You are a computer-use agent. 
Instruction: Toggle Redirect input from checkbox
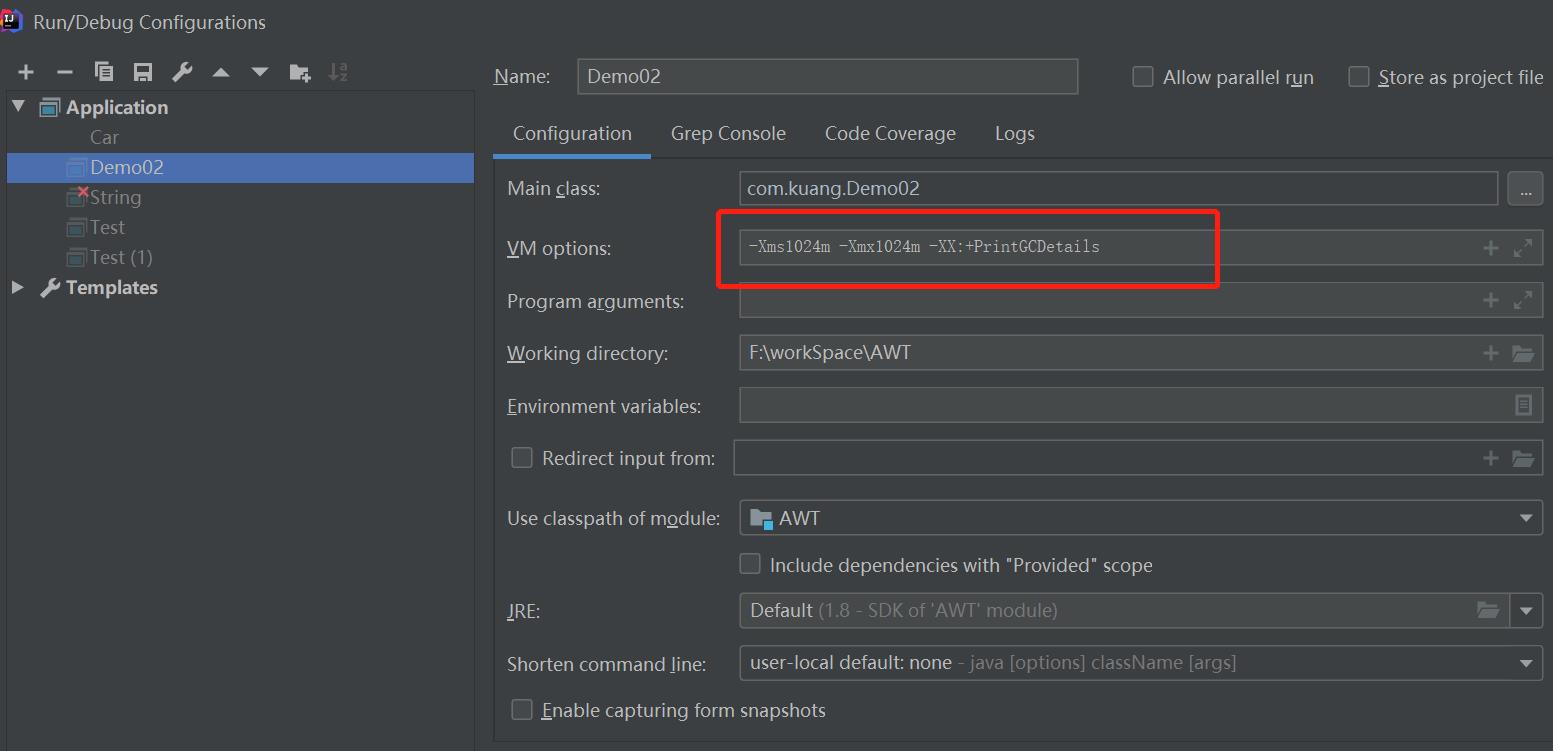pos(522,457)
